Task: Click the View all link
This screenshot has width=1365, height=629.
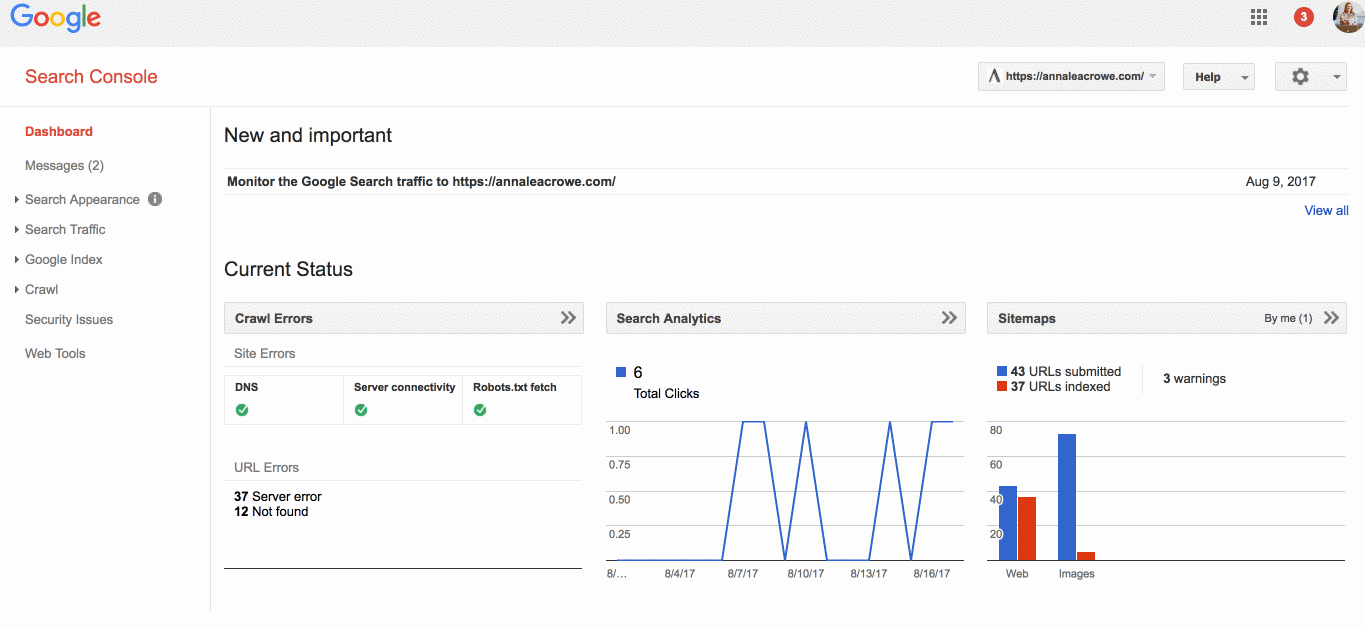Action: click(1326, 211)
